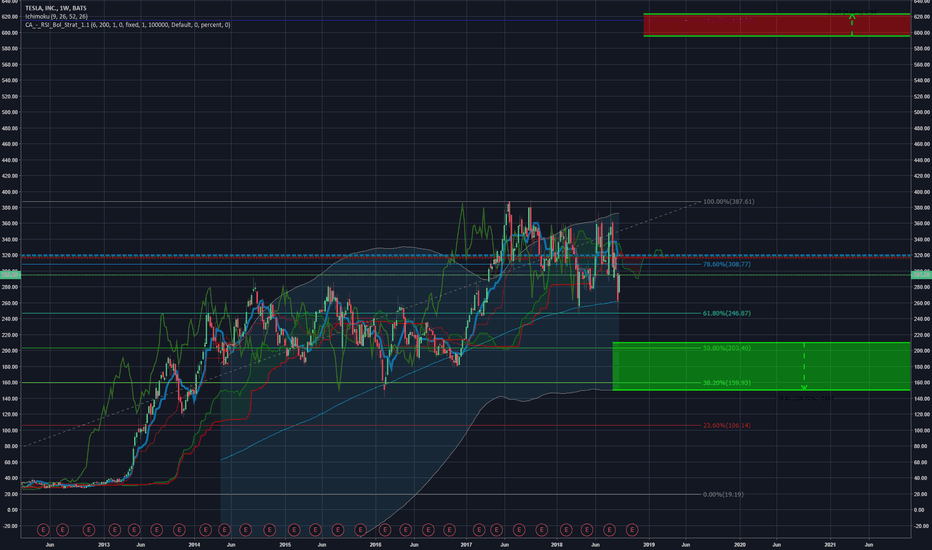Click the 2018 label on the time axis
Image resolution: width=932 pixels, height=550 pixels.
point(557,544)
